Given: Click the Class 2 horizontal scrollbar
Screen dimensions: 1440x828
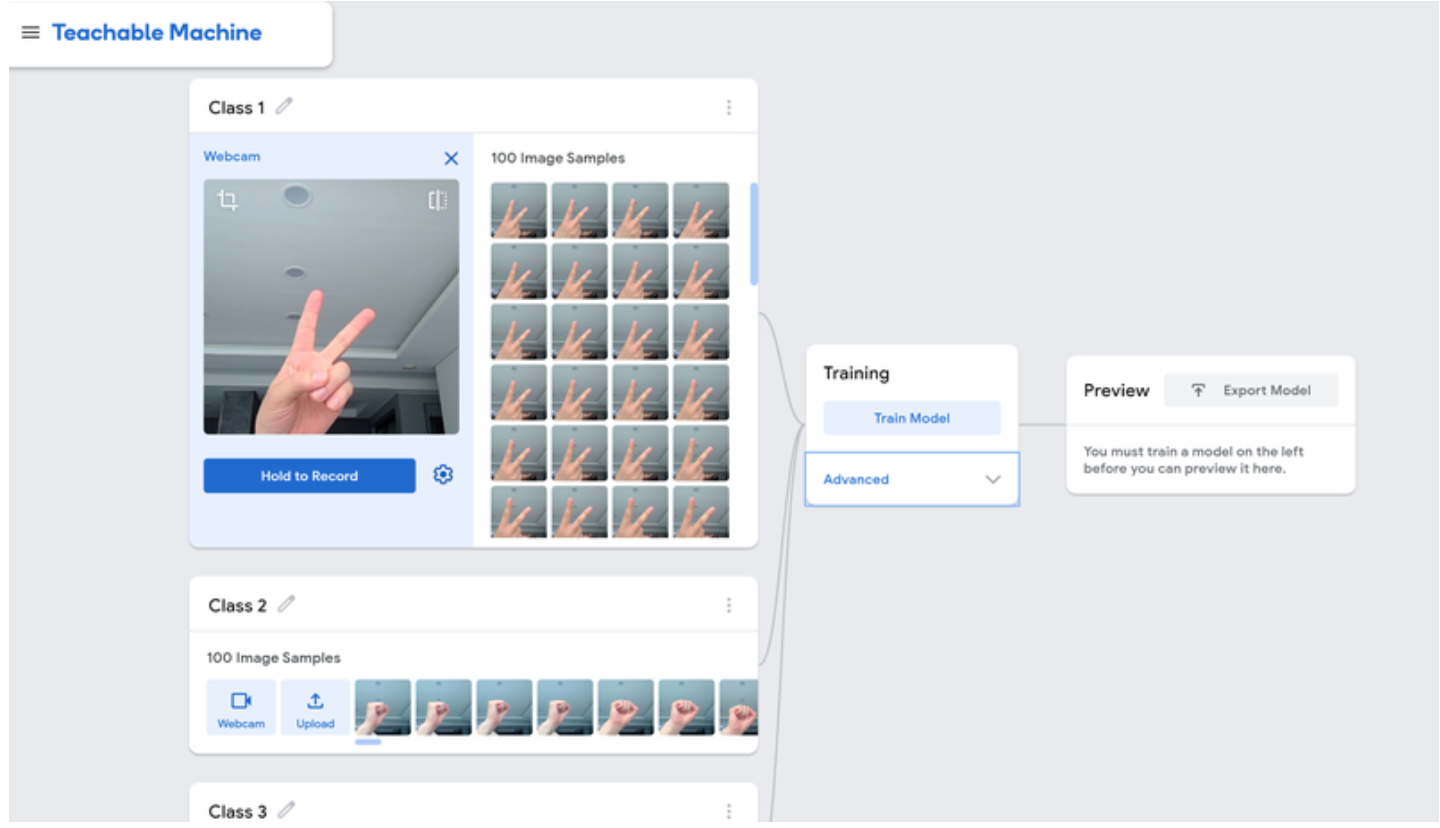Looking at the screenshot, I should click(368, 742).
